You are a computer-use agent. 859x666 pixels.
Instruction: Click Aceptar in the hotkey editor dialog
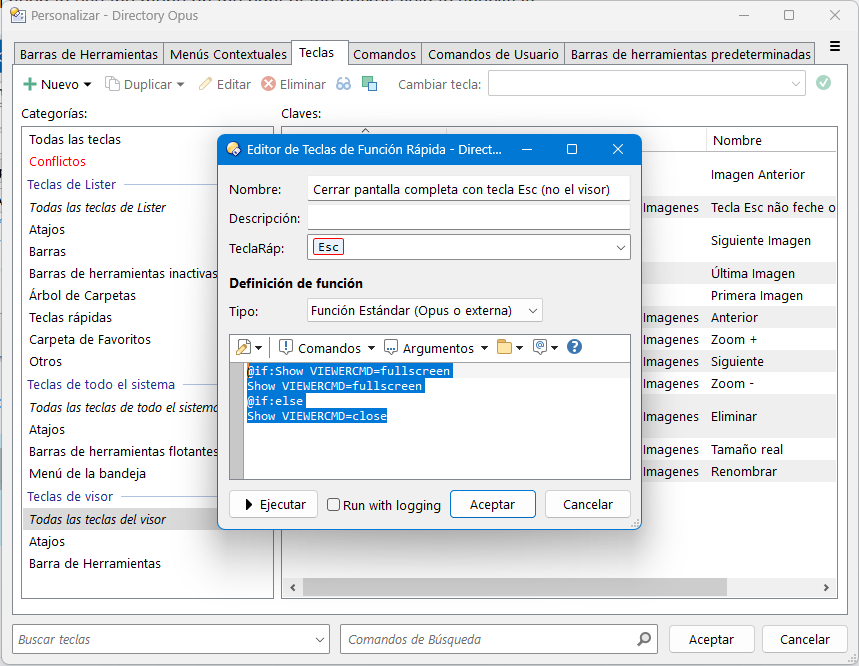click(x=493, y=504)
